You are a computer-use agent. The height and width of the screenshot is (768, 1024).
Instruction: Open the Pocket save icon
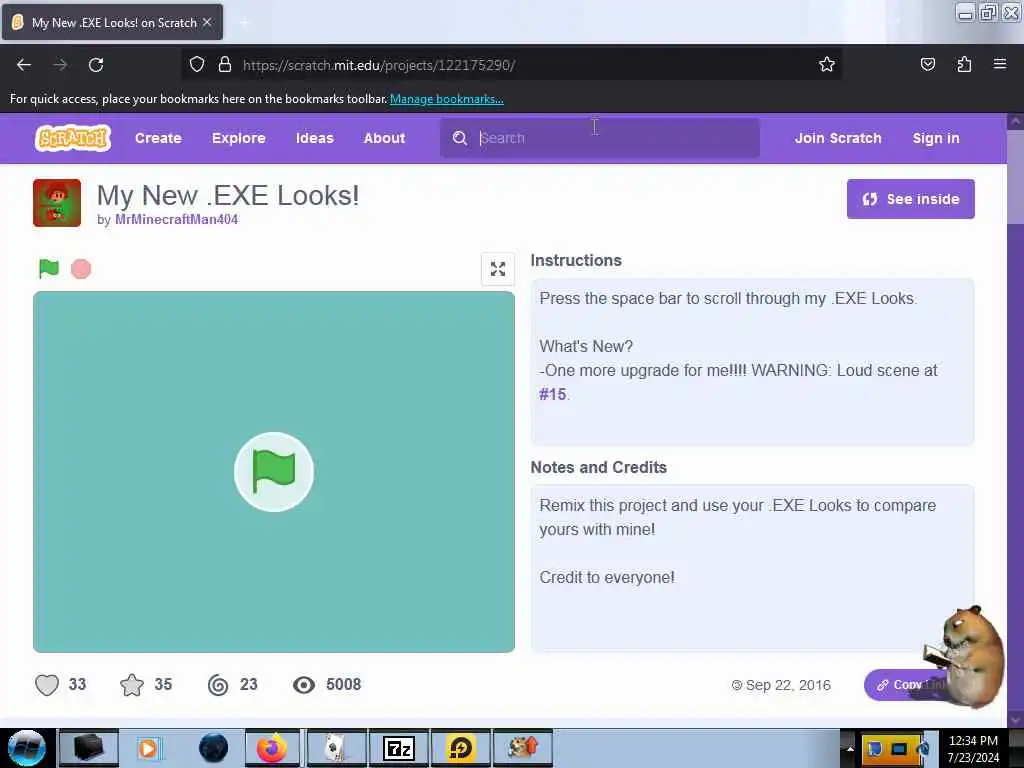pyautogui.click(x=927, y=64)
